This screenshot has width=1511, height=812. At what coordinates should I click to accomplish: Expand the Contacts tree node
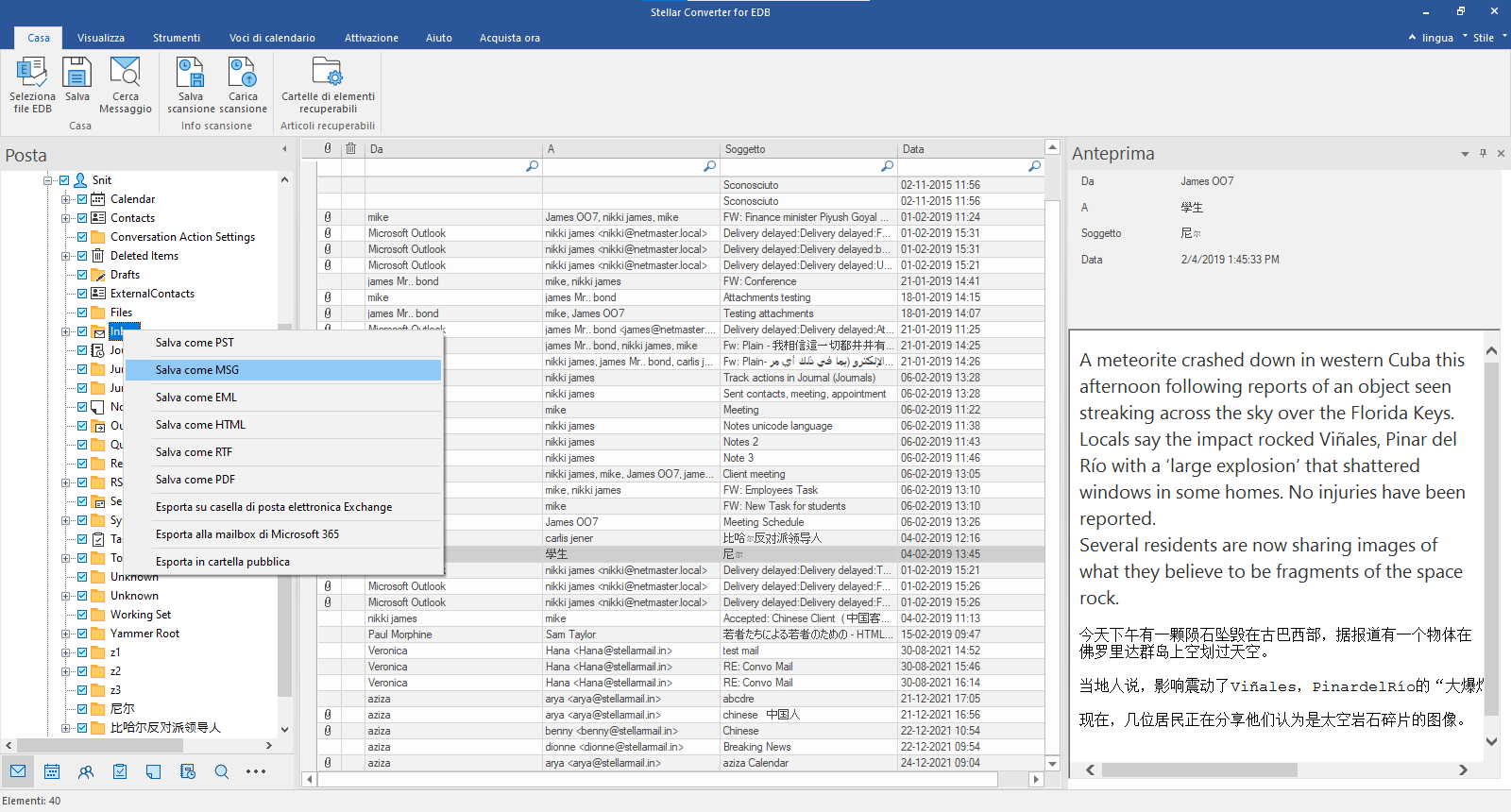tap(65, 218)
